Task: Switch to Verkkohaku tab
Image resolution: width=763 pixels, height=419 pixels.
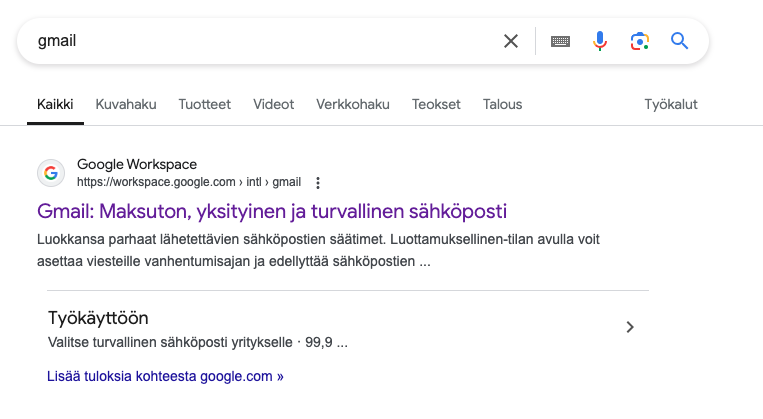Action: tap(353, 104)
